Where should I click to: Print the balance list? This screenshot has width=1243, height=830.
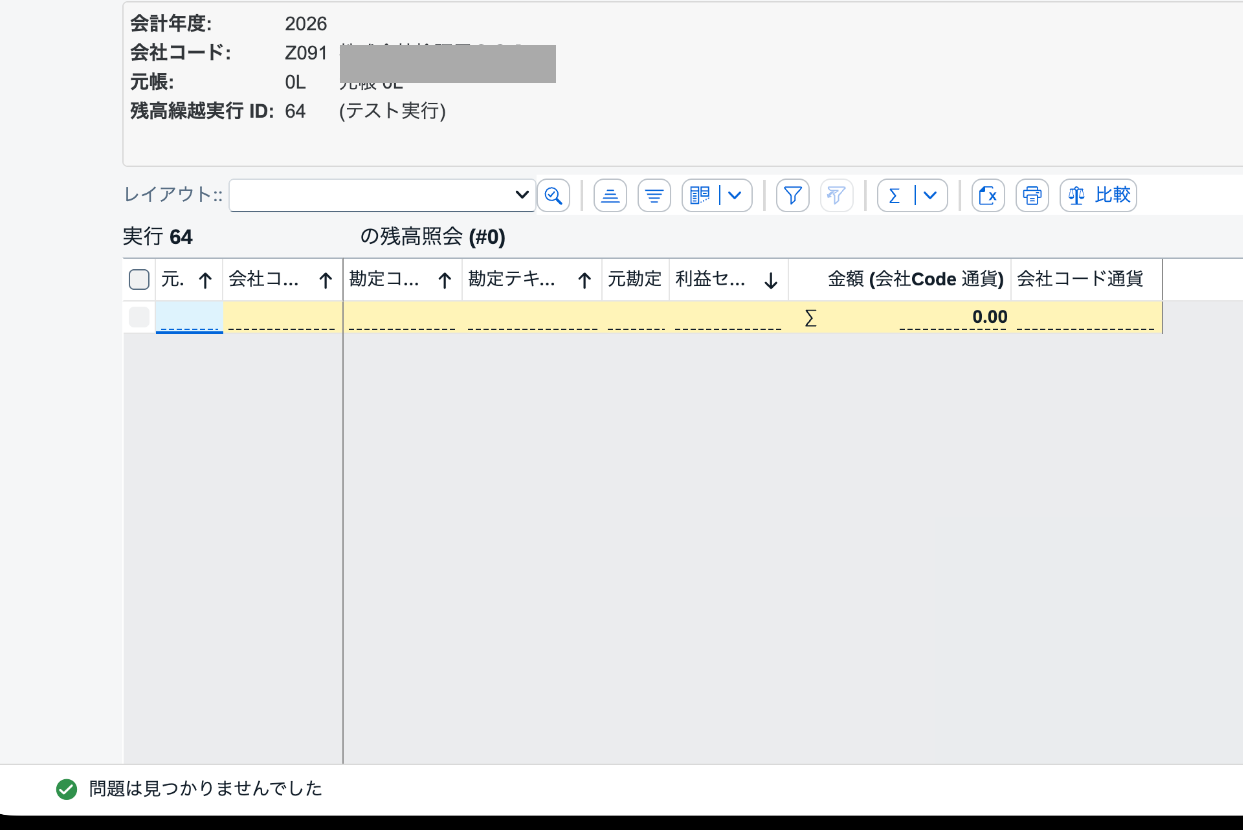(x=1032, y=195)
